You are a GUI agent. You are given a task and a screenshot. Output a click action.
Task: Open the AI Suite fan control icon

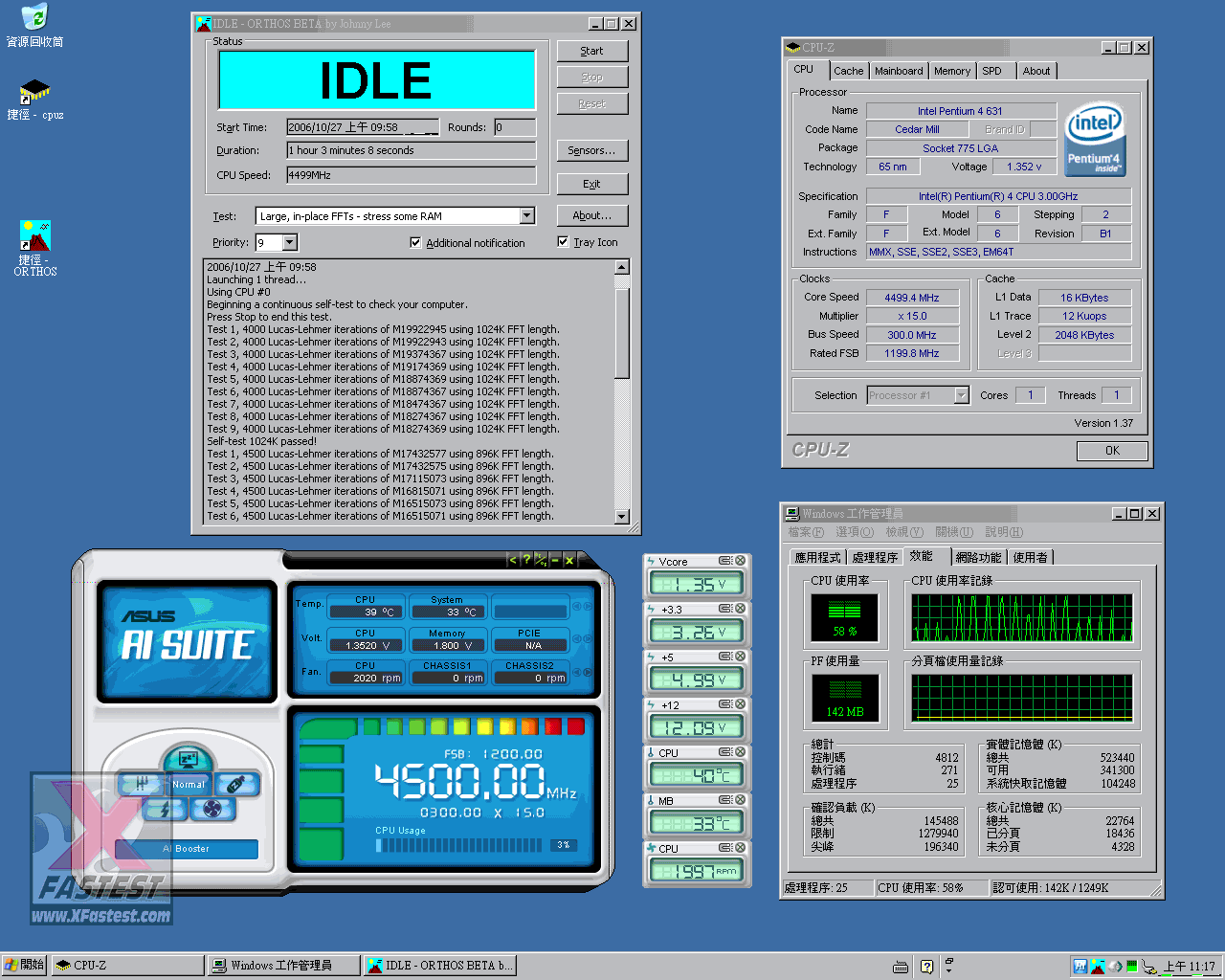click(212, 809)
